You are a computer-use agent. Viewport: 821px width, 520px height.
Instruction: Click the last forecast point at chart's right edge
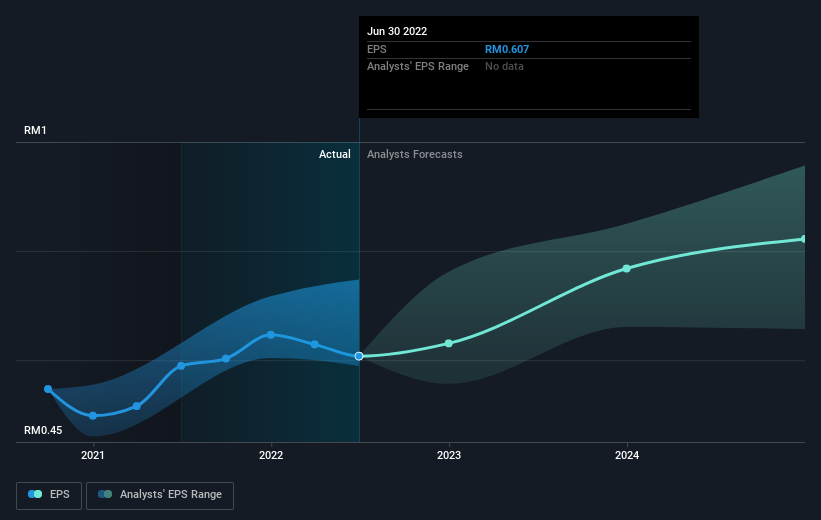pyautogui.click(x=804, y=239)
